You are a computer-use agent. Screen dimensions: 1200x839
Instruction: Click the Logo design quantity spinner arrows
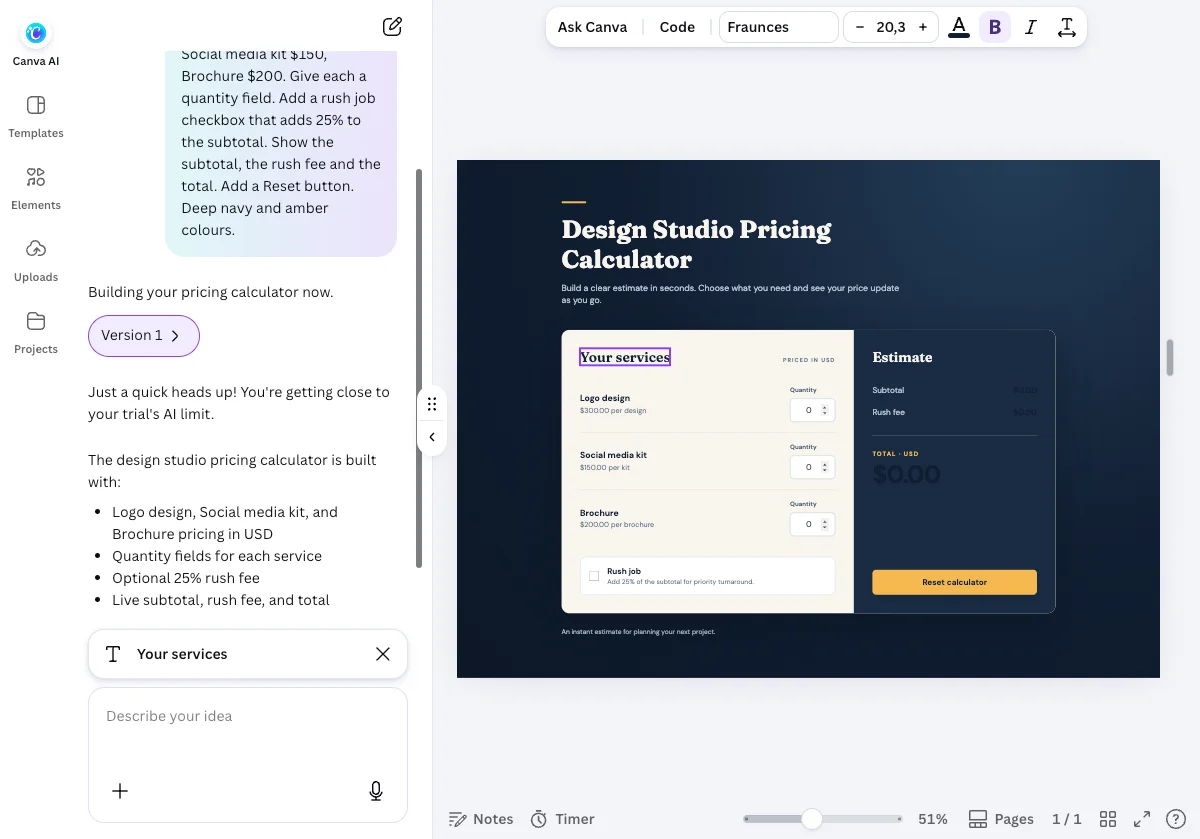pyautogui.click(x=825, y=410)
